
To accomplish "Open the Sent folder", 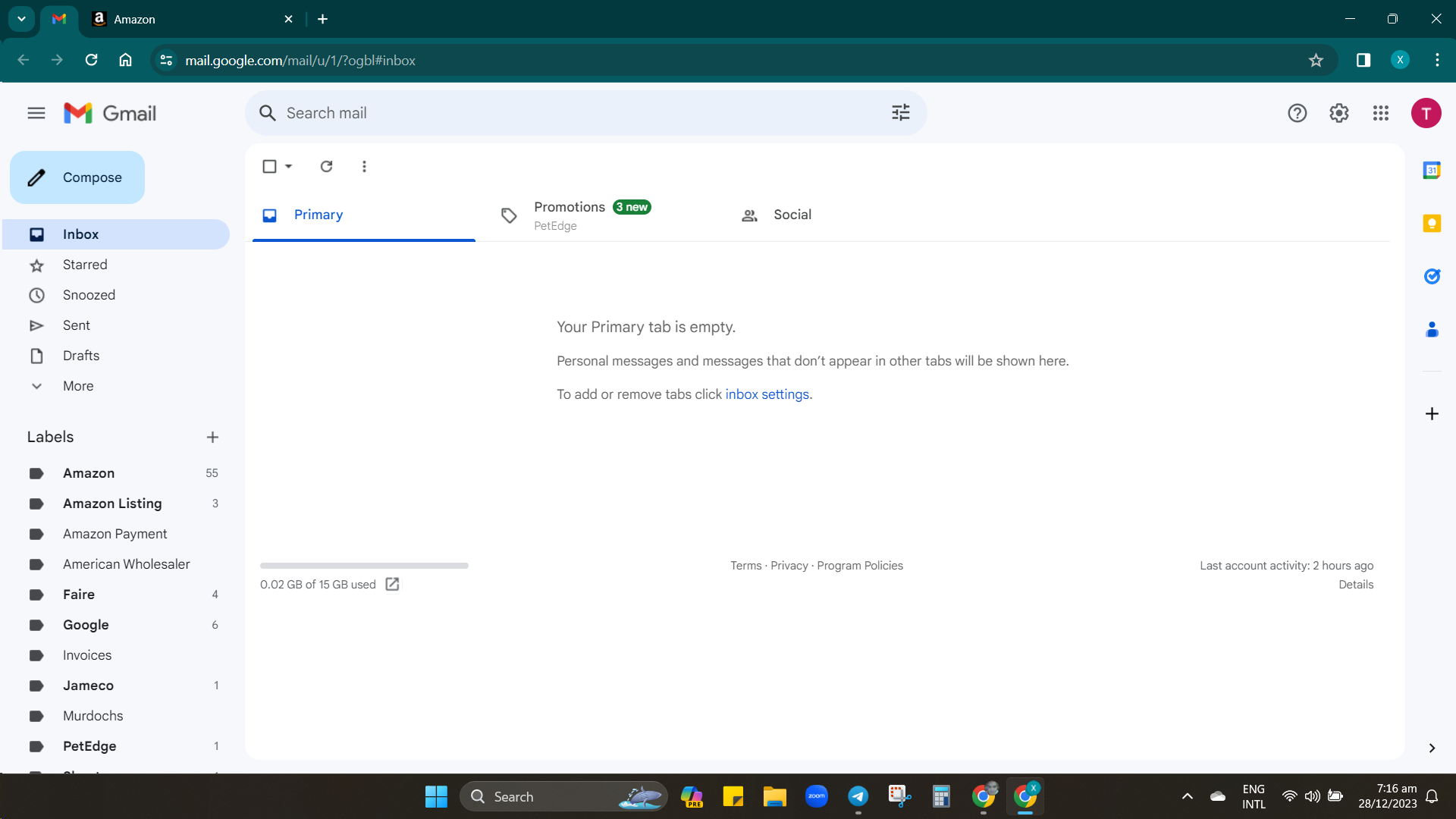I will 116,325.
